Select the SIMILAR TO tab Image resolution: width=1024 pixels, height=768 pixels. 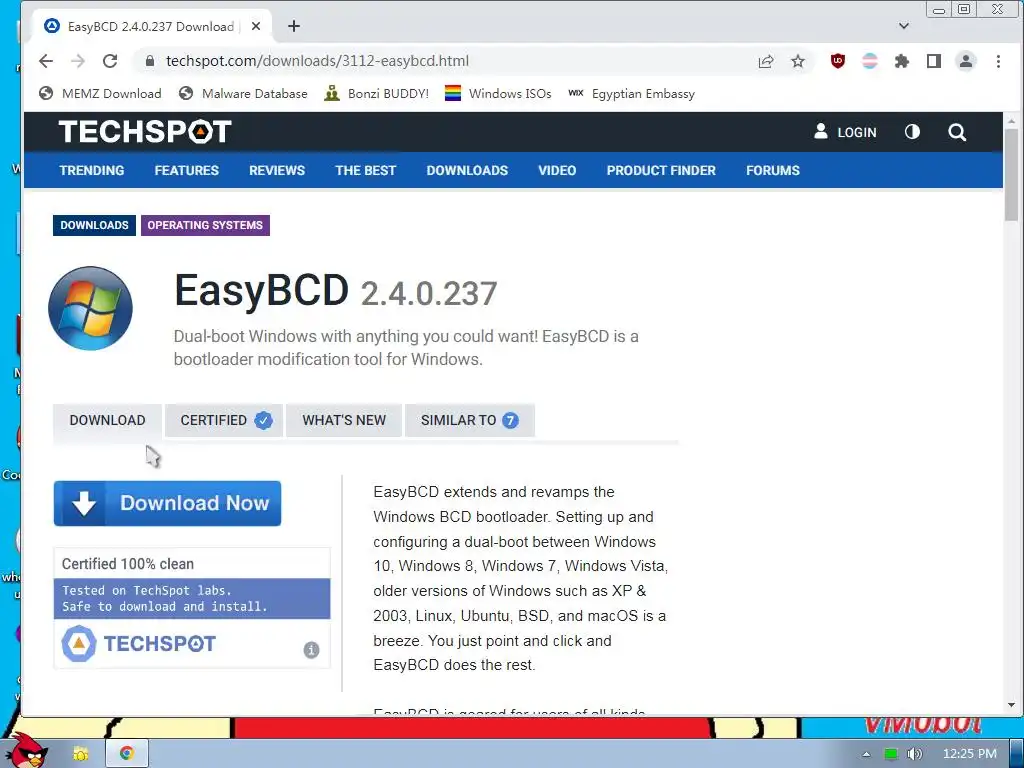pyautogui.click(x=470, y=421)
